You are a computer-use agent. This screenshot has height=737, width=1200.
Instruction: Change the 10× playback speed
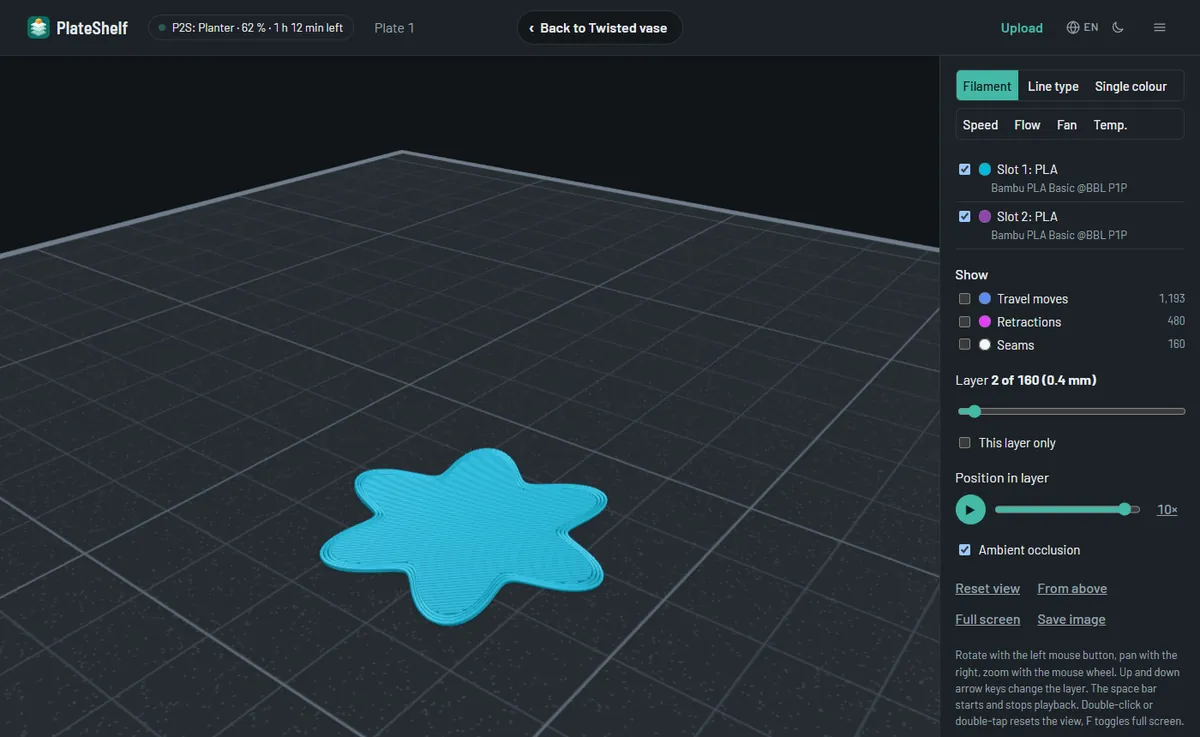tap(1167, 510)
